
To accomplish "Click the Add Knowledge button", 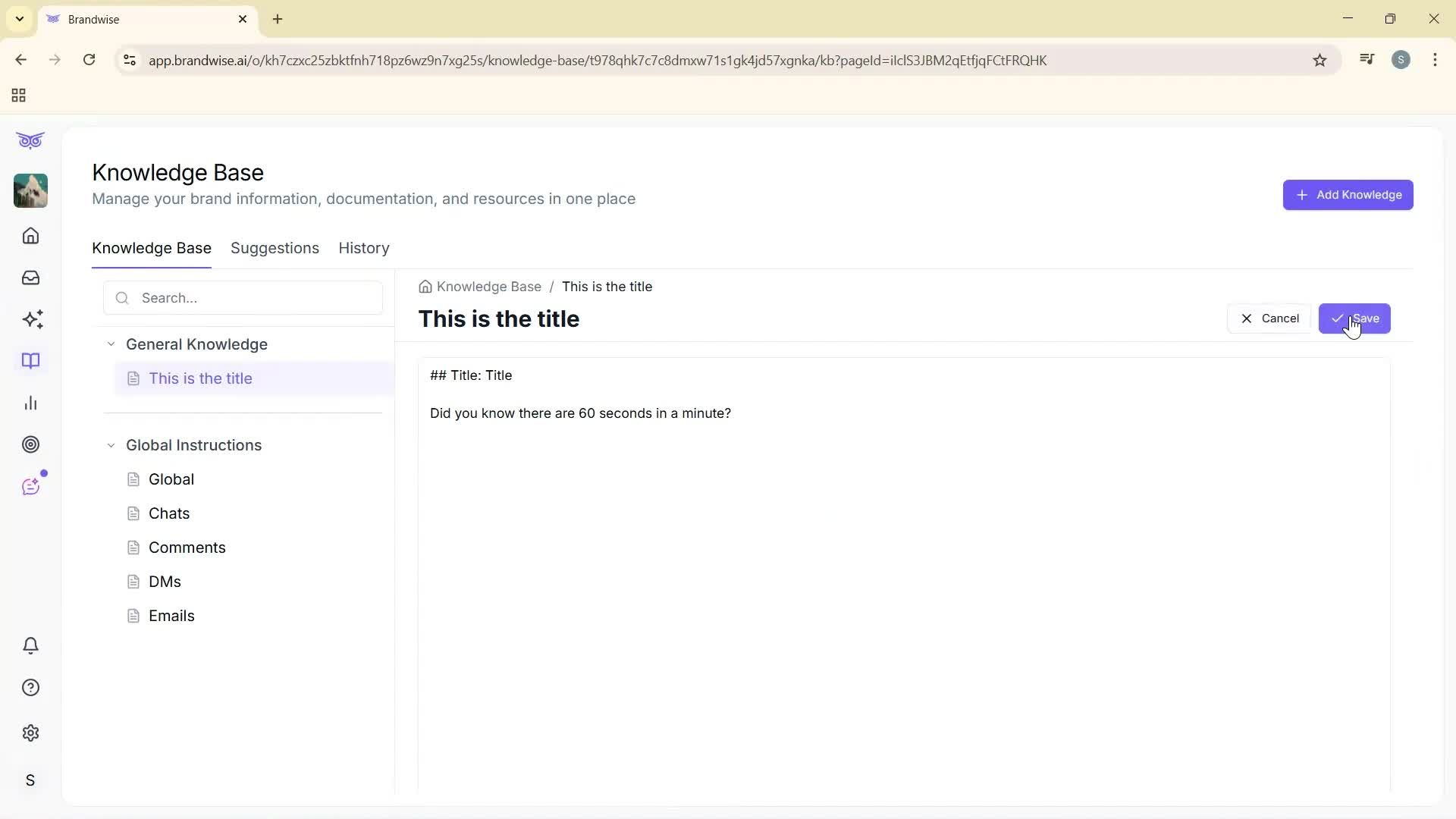I will click(1348, 194).
